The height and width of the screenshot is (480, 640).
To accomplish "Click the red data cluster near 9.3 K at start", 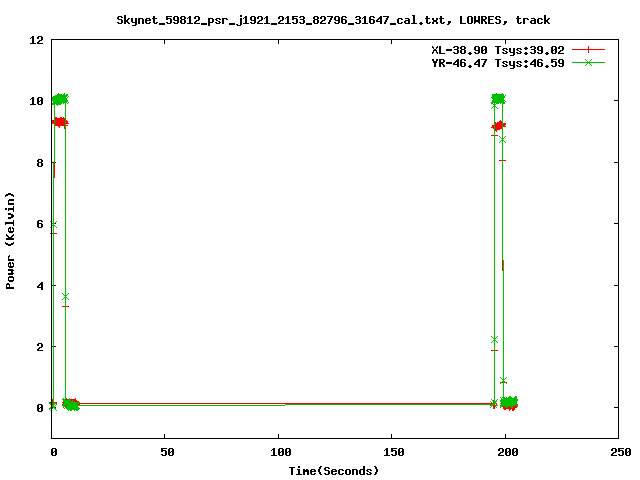I will click(60, 122).
